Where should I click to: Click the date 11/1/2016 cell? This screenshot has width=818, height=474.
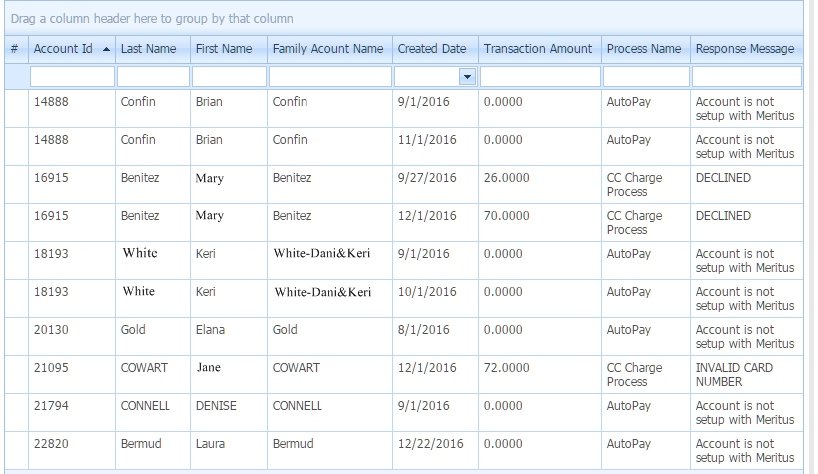coord(435,147)
